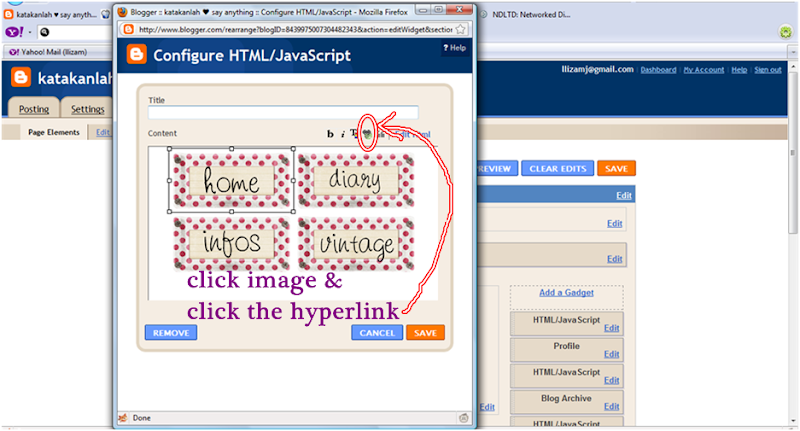This screenshot has height=431, width=800.
Task: Click the search icon in Yahoo toolbar field
Action: (x=45, y=32)
